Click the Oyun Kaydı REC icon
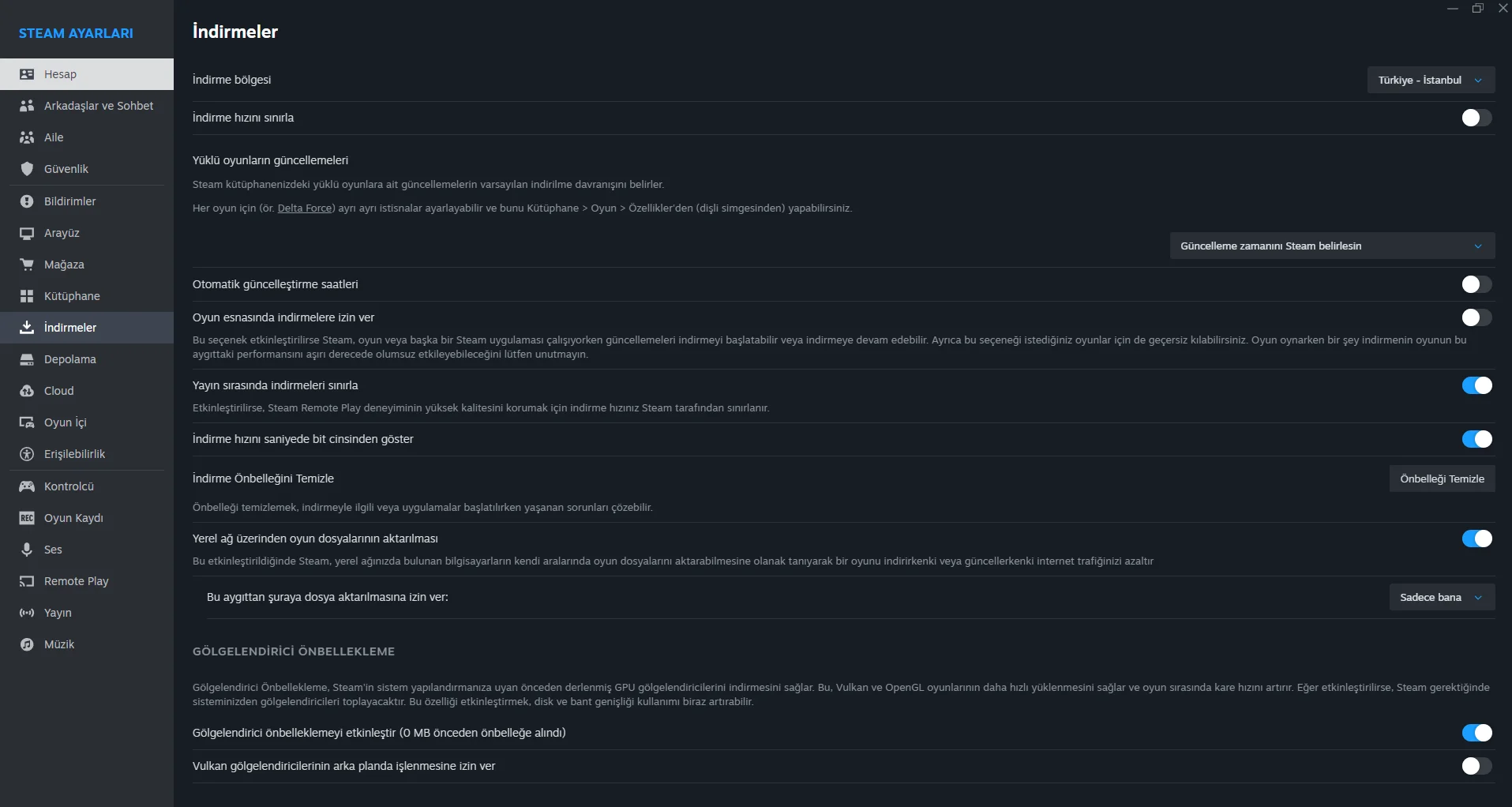 [x=27, y=518]
